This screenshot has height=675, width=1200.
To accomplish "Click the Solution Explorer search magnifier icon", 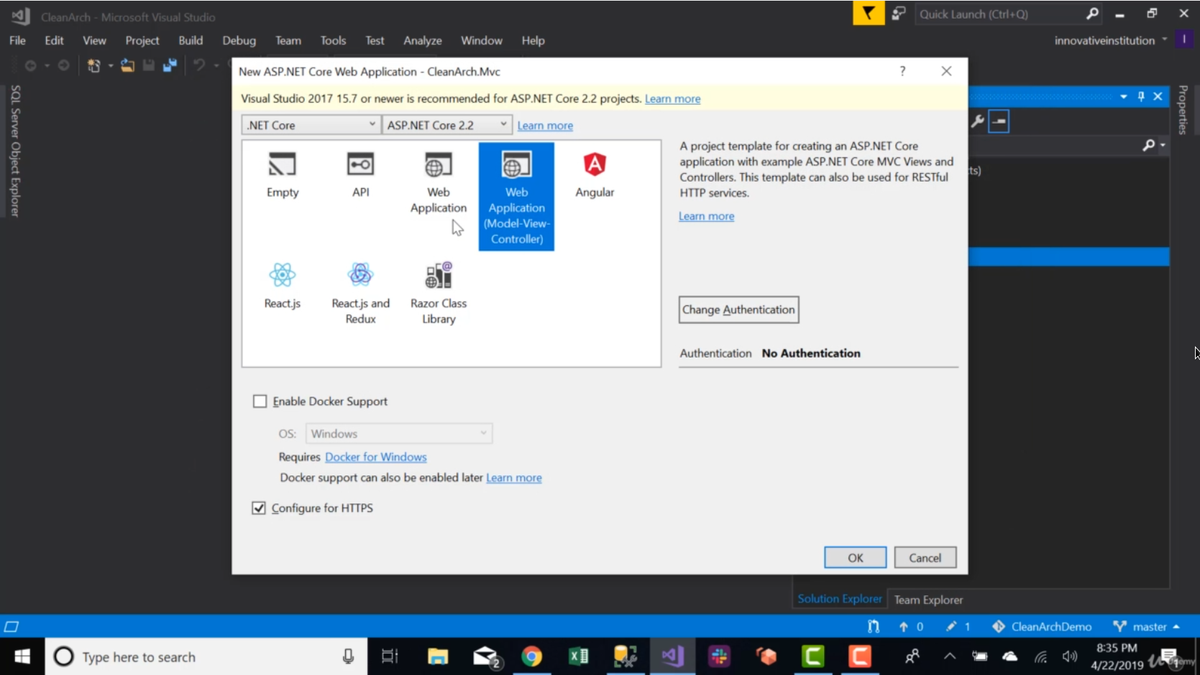I will [1148, 145].
